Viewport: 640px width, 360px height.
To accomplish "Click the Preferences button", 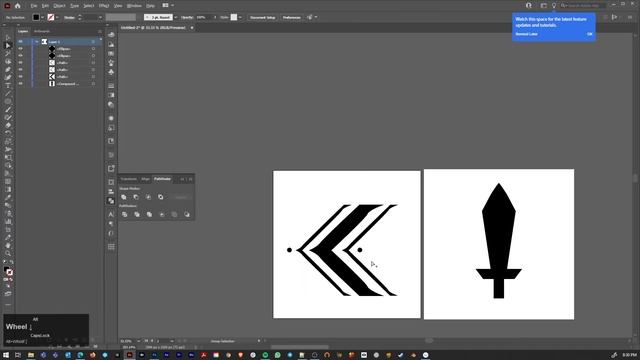I will point(291,18).
